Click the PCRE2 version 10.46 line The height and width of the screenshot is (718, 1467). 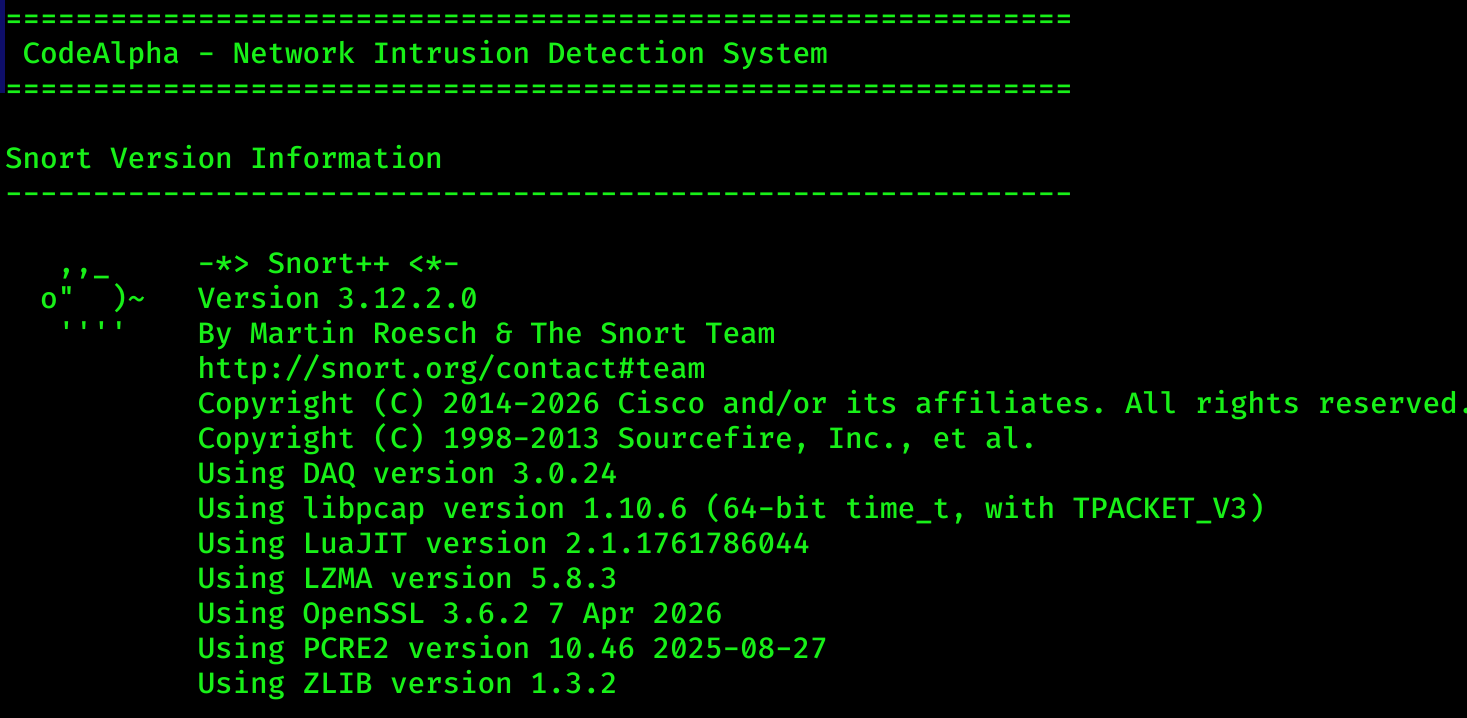(x=512, y=648)
